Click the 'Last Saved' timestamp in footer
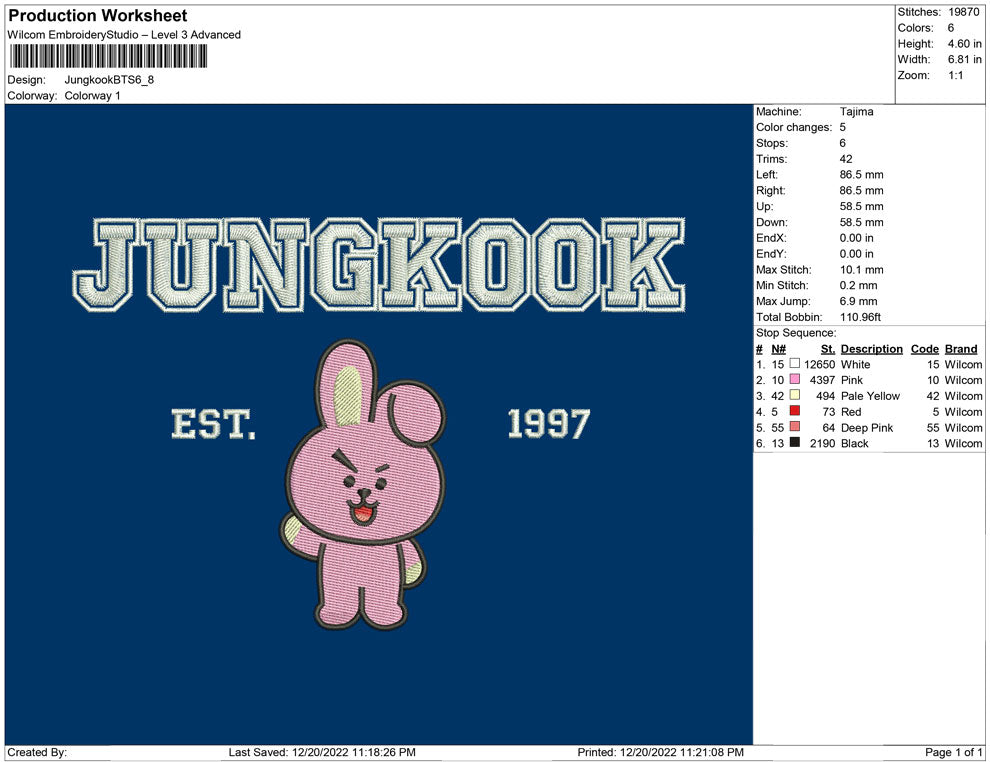Viewport: 990px width, 762px height. point(322,752)
